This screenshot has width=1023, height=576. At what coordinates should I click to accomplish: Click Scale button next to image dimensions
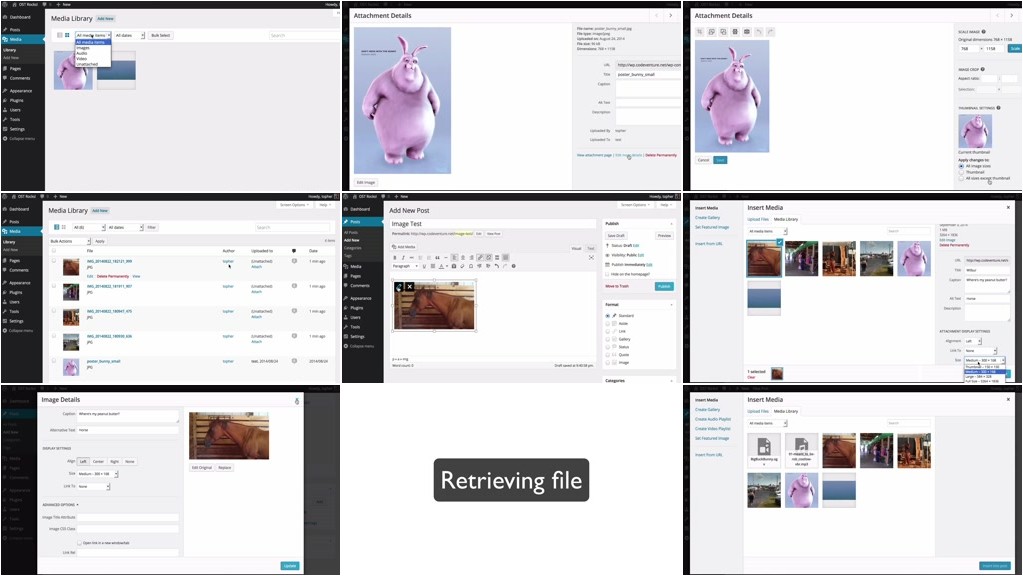(1015, 48)
